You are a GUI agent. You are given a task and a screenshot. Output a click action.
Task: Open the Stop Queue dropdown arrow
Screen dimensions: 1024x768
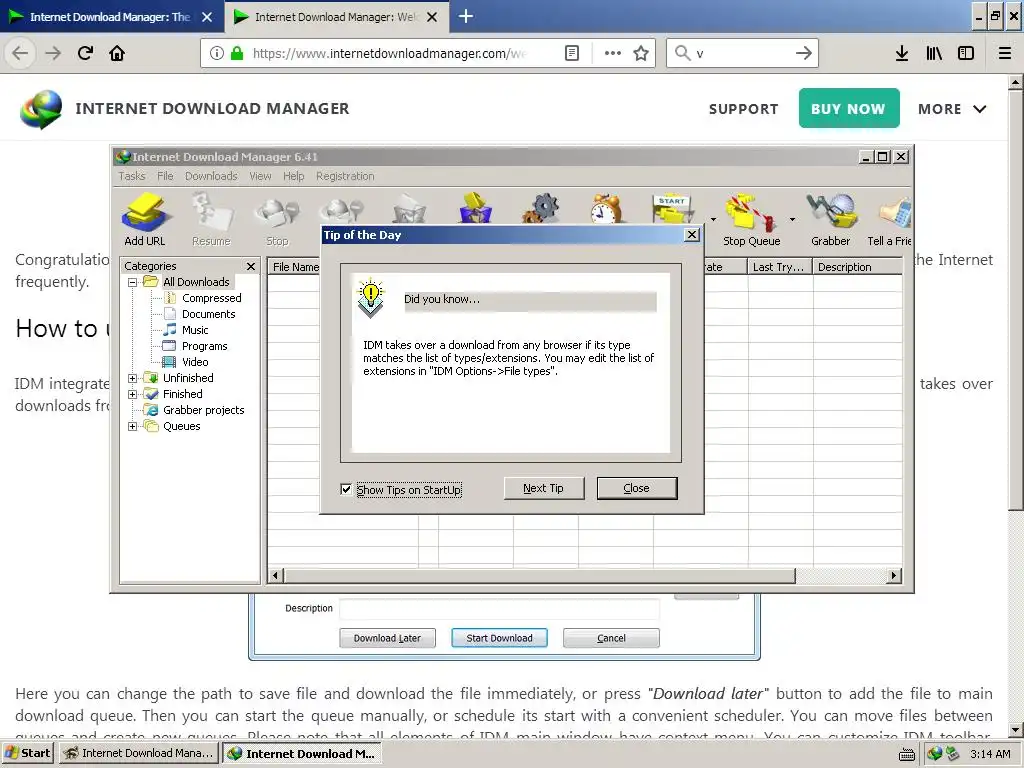pyautogui.click(x=792, y=219)
